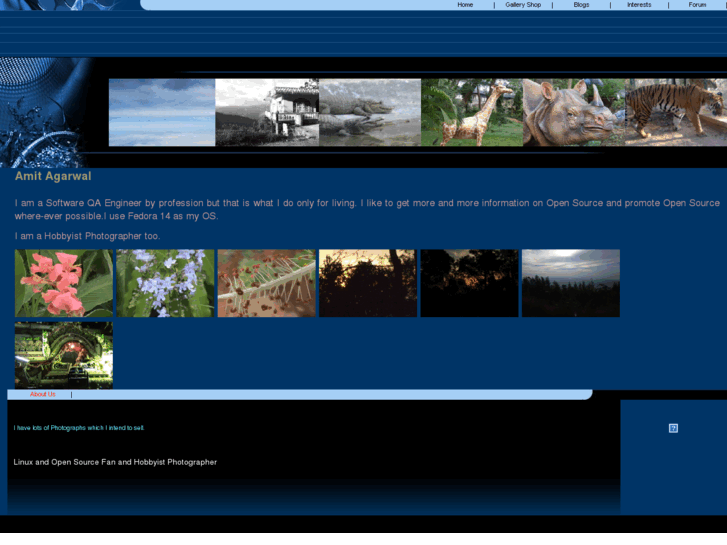727x545 pixels.
Task: Open the Home menu link
Action: 465,5
